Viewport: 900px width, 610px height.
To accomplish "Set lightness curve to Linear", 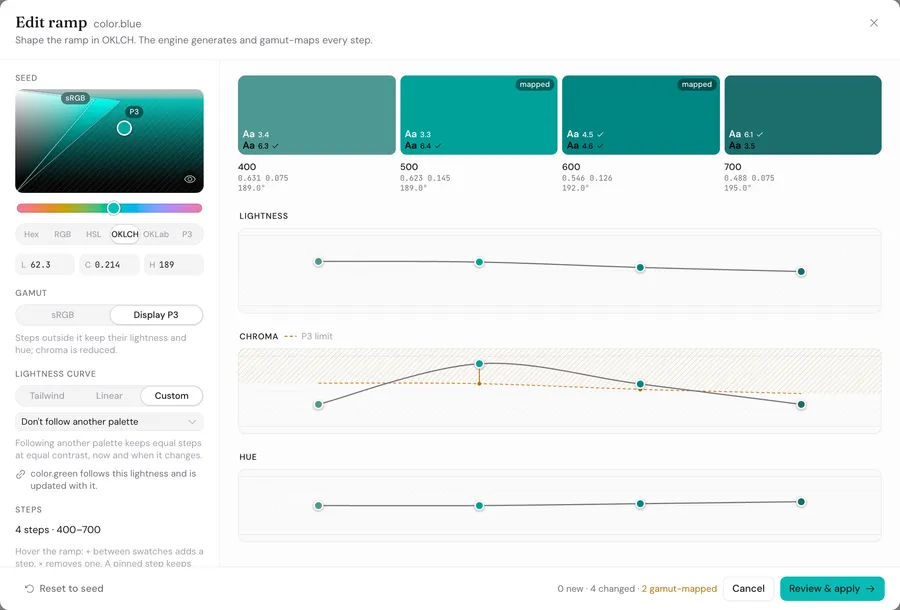I will [x=109, y=396].
